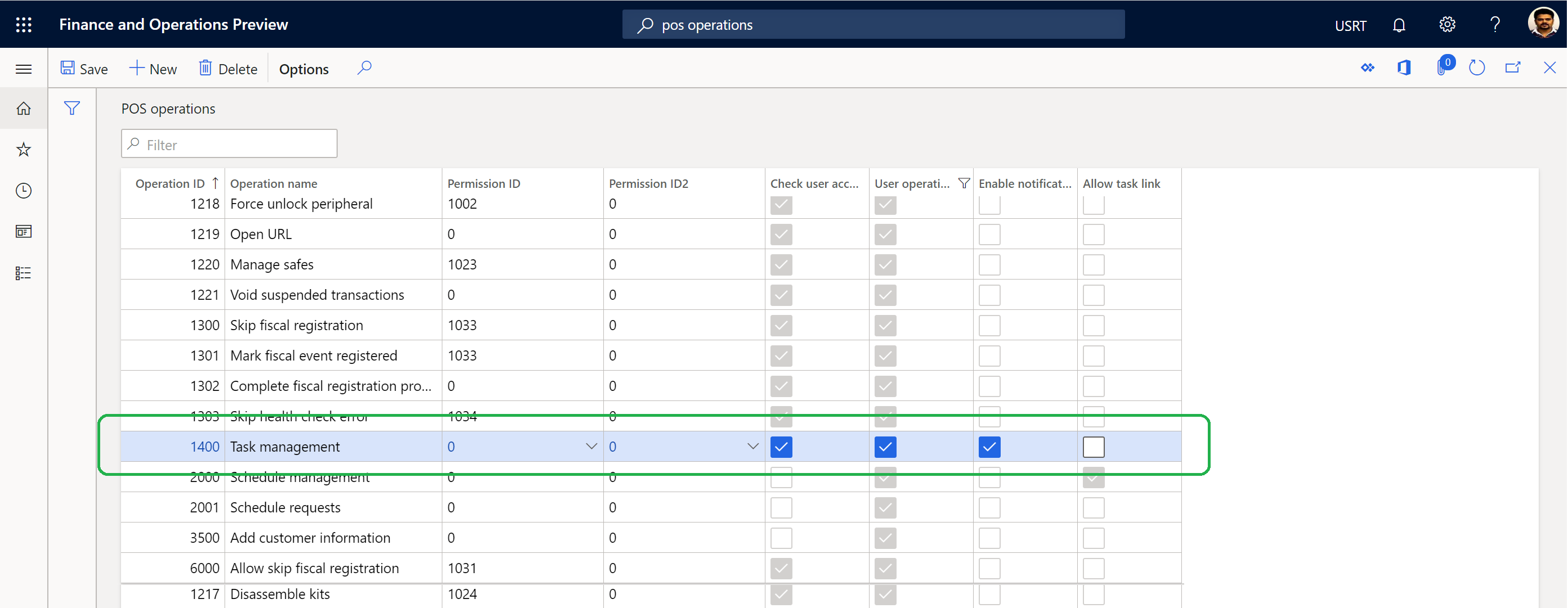This screenshot has height=608, width=1568.
Task: Click the notifications bell icon
Action: (1399, 23)
